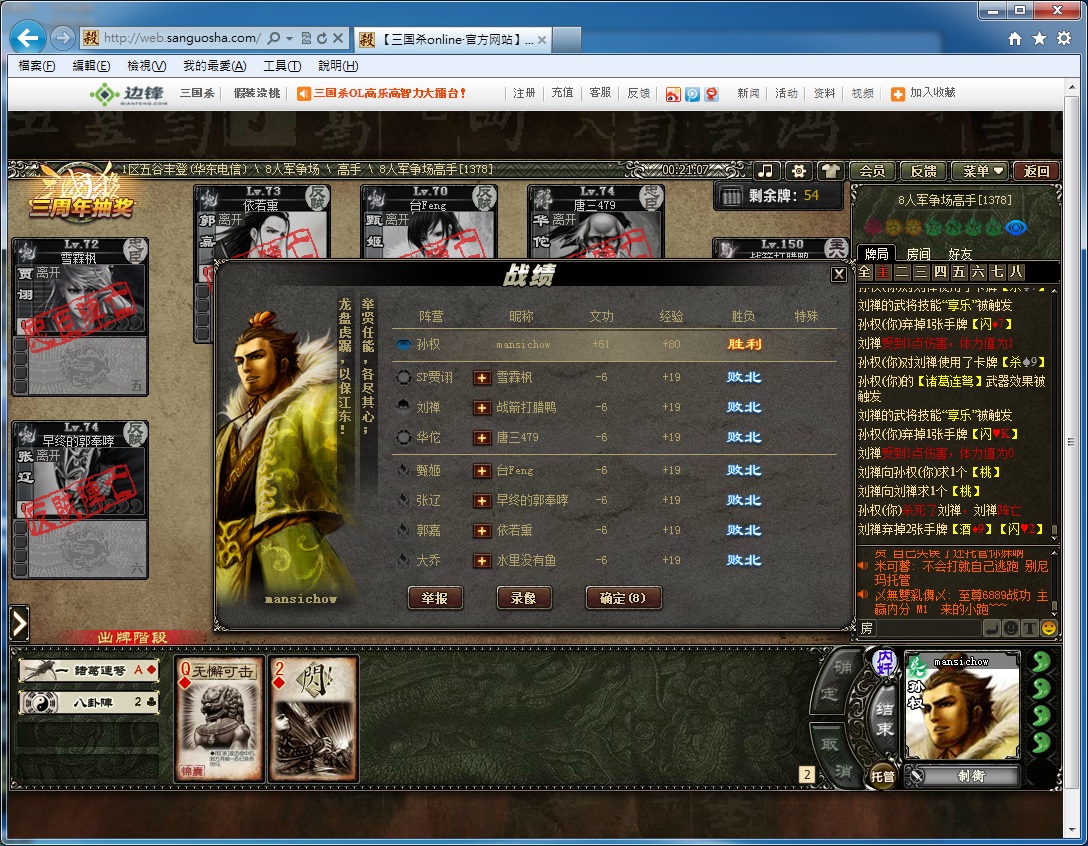Click the browser back arrow button
This screenshot has width=1088, height=846.
click(x=28, y=38)
